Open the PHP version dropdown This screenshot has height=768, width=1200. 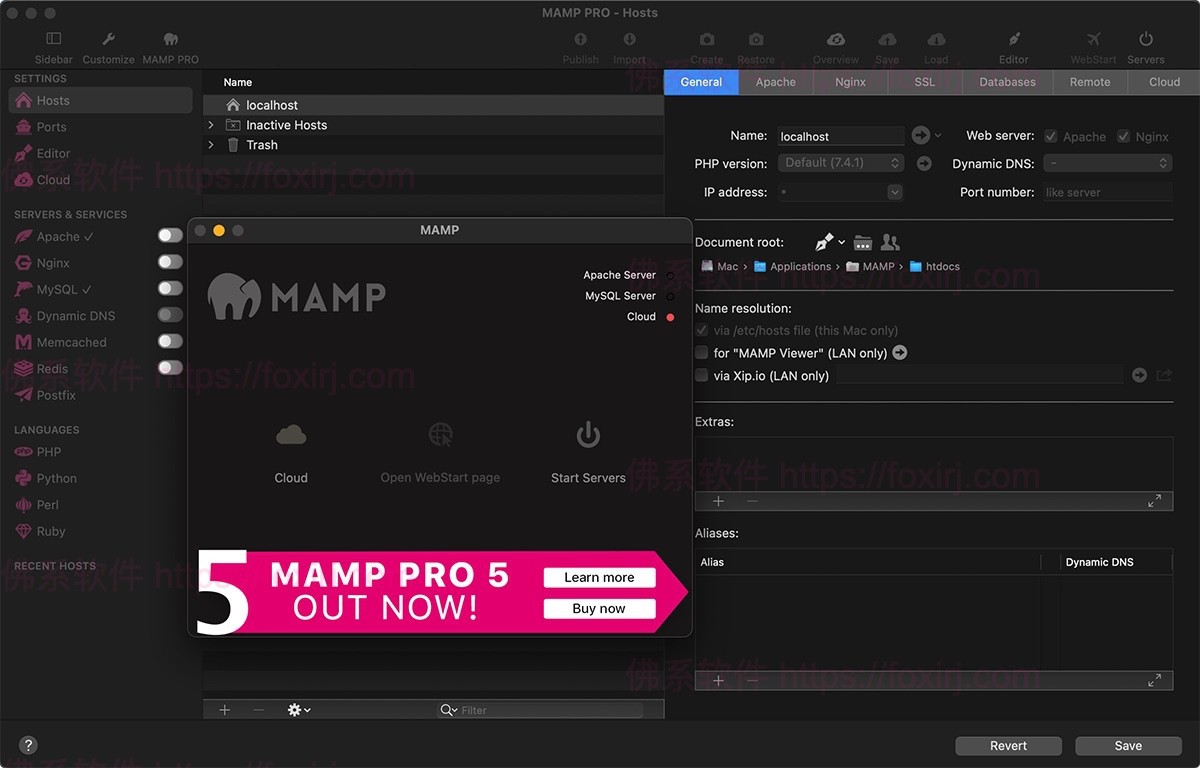click(x=841, y=163)
